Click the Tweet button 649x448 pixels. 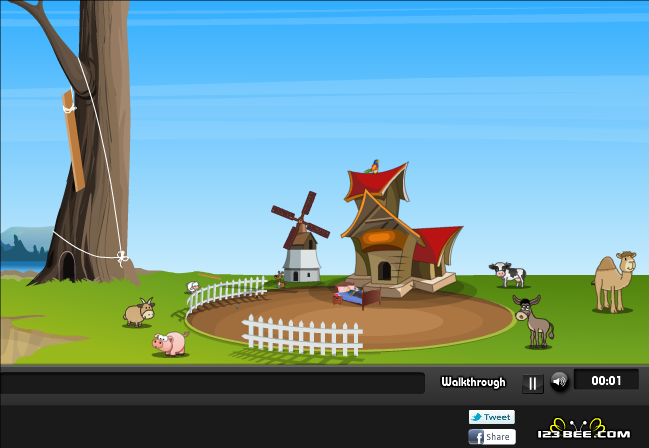point(492,417)
